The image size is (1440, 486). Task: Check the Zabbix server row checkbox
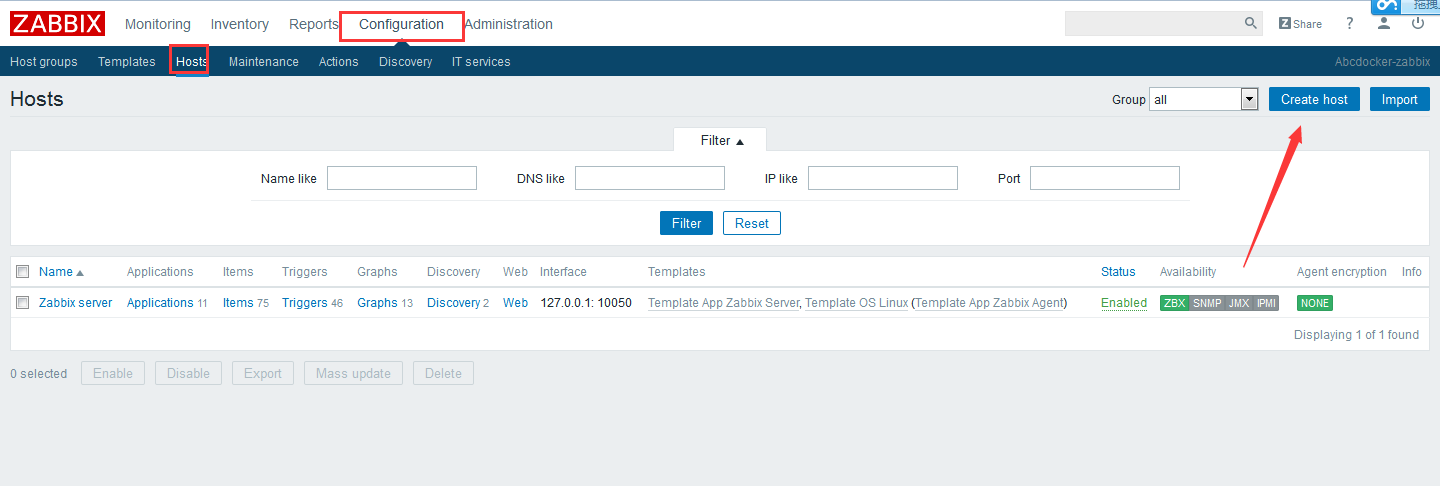(23, 303)
